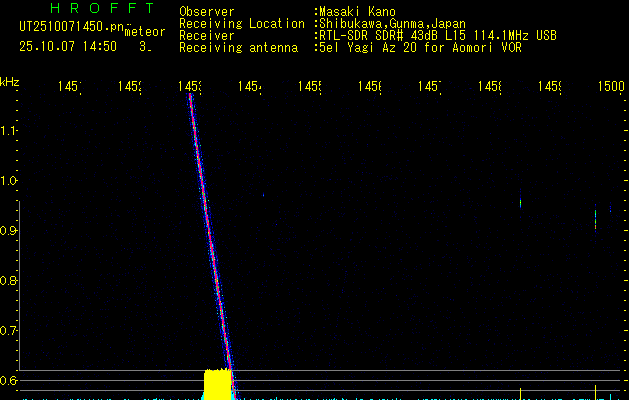Click the Receiving Location field label
The height and width of the screenshot is (400, 629).
[242, 24]
